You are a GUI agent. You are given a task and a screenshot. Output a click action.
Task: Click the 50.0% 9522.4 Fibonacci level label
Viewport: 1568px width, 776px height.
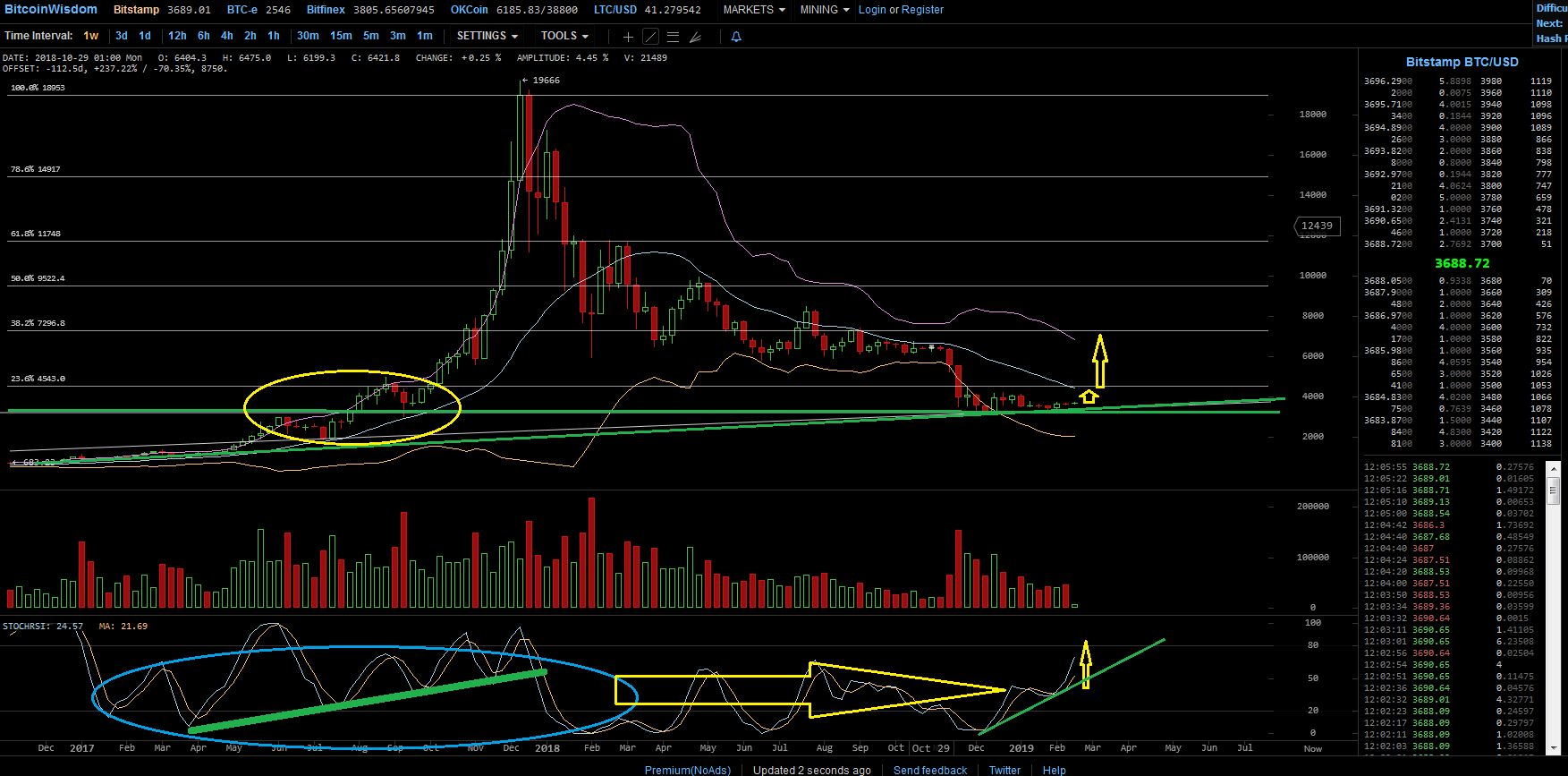click(x=38, y=278)
